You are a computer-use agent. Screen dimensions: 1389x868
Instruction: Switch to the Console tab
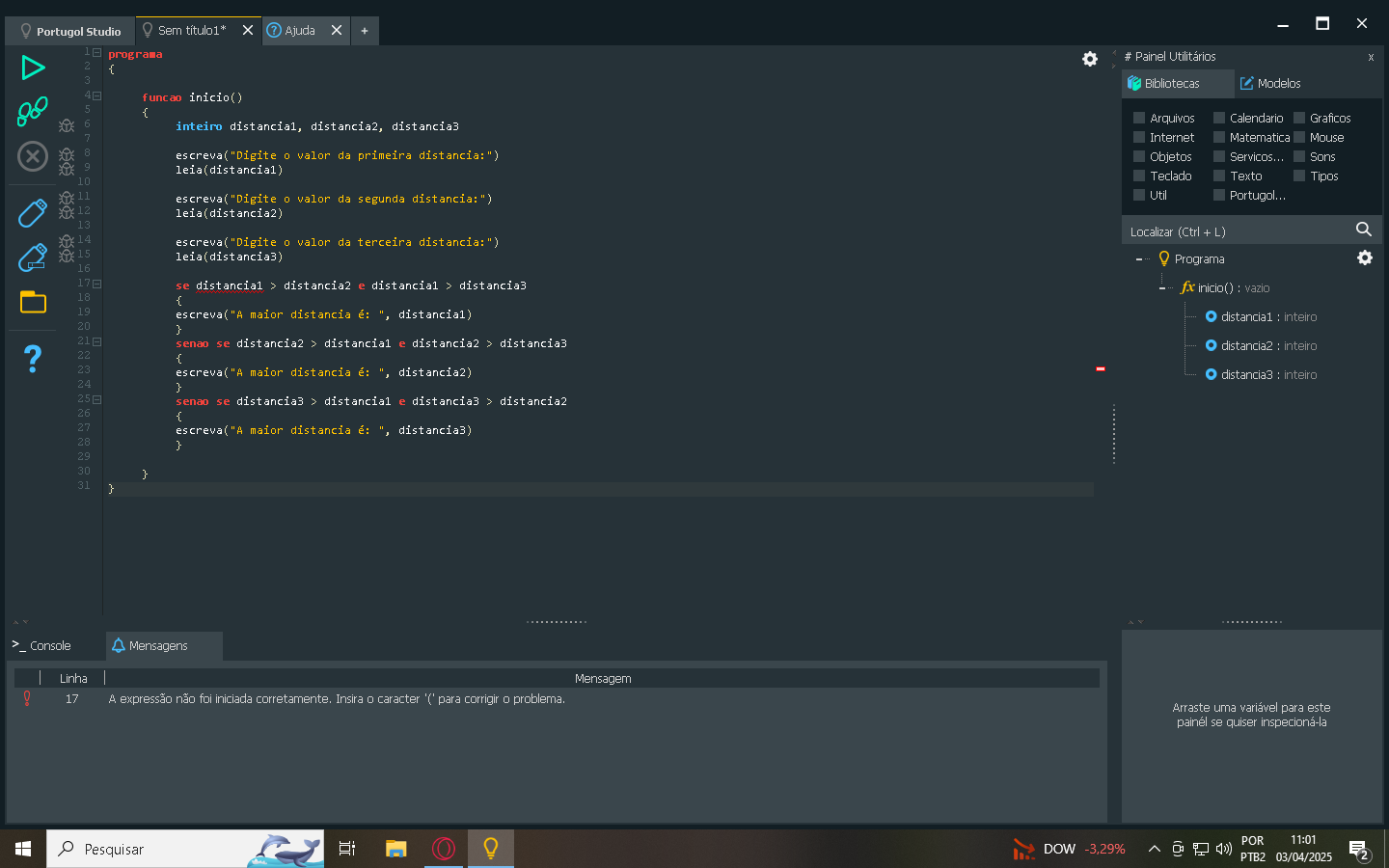(x=41, y=645)
